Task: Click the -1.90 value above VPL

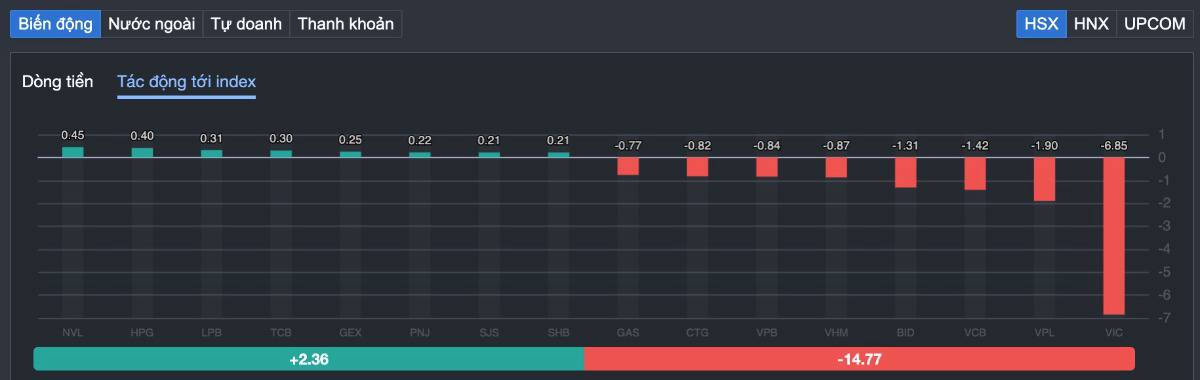Action: click(1045, 146)
